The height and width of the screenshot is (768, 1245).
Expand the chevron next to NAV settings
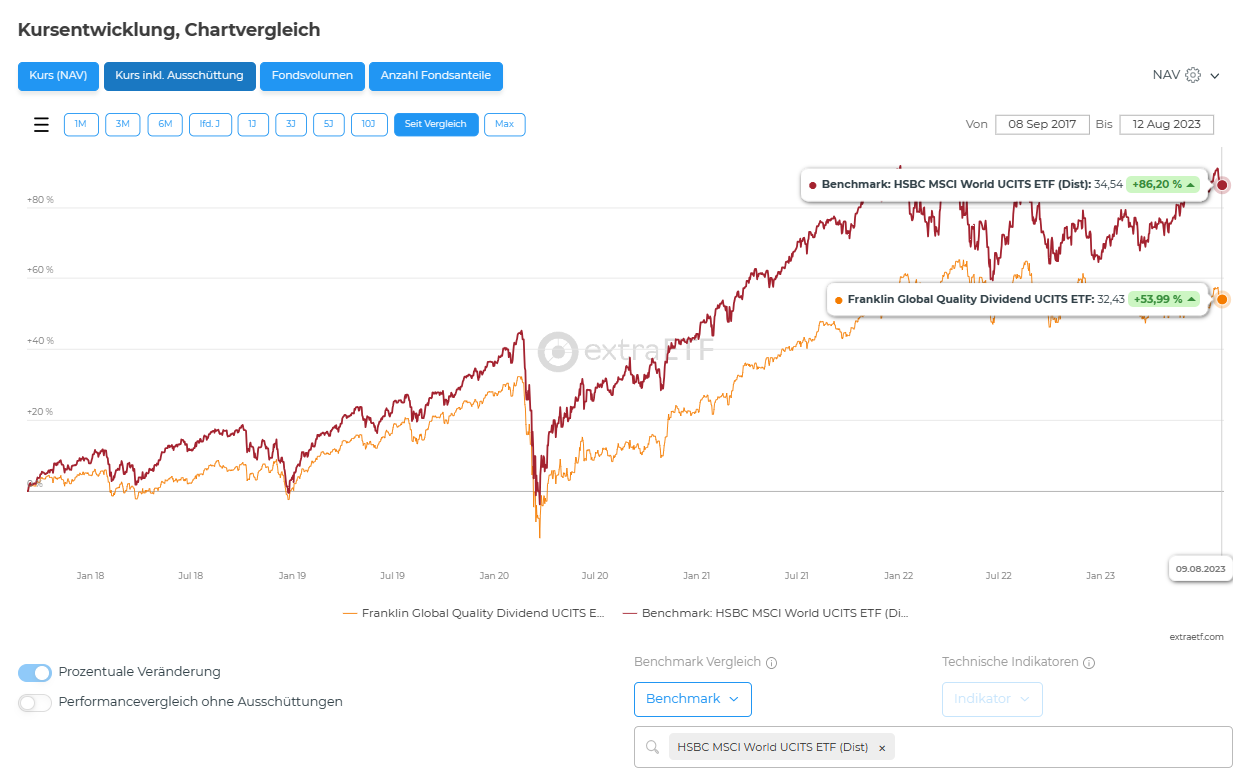click(1215, 76)
